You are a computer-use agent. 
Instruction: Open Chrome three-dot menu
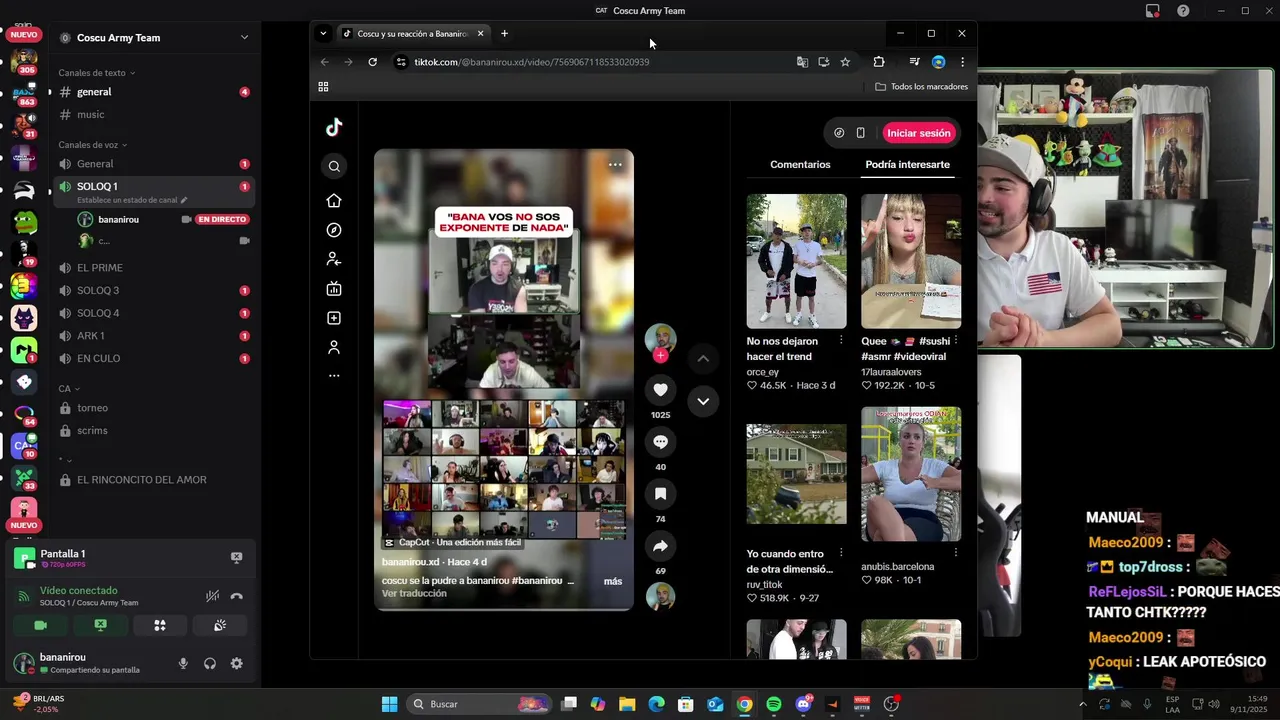coord(962,62)
